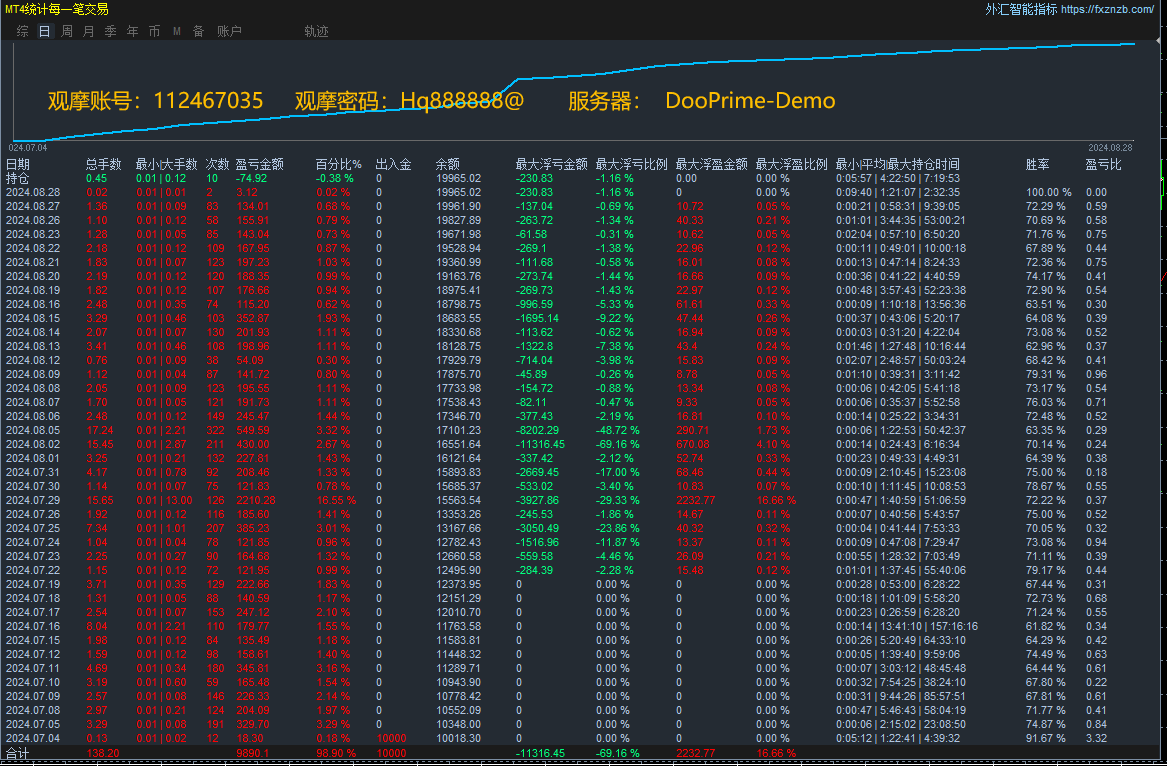This screenshot has width=1167, height=766.
Task: Click the MT4统计每一笔交易 title
Action: pos(57,9)
